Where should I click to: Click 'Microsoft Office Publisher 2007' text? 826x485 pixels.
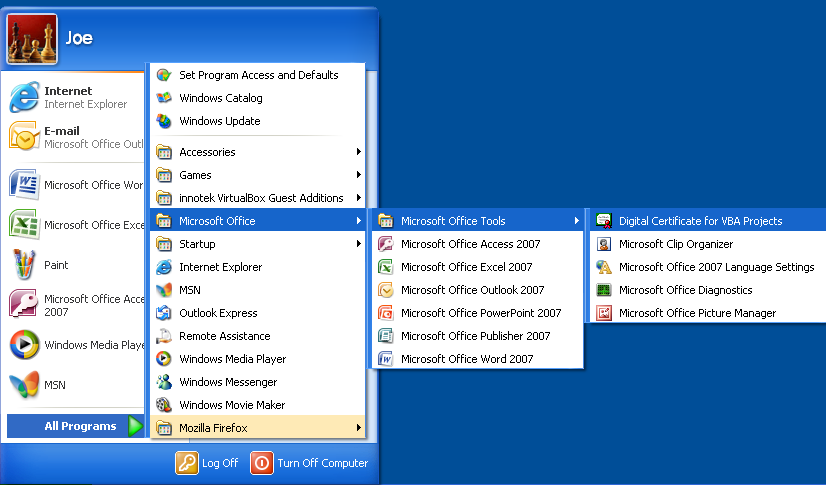pos(475,336)
